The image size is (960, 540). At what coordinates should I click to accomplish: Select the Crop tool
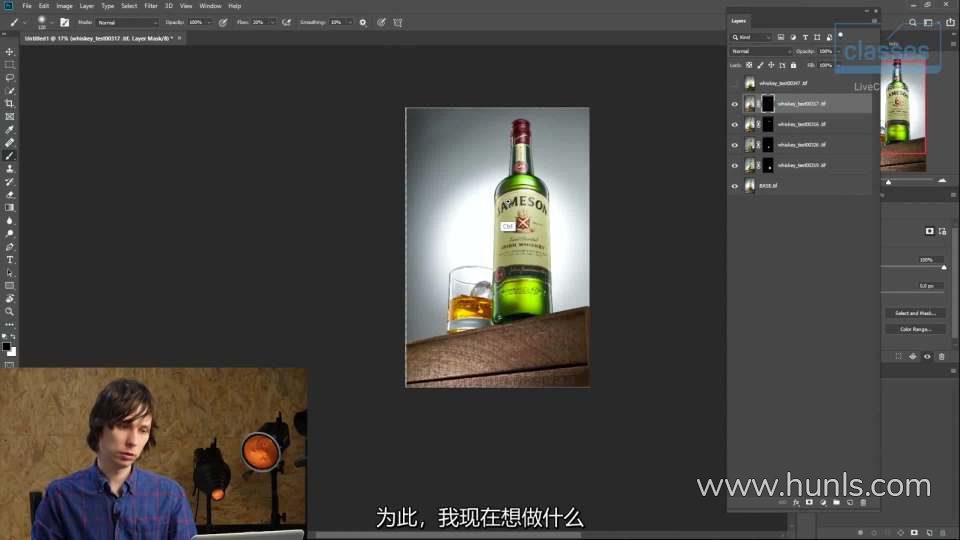(9, 103)
